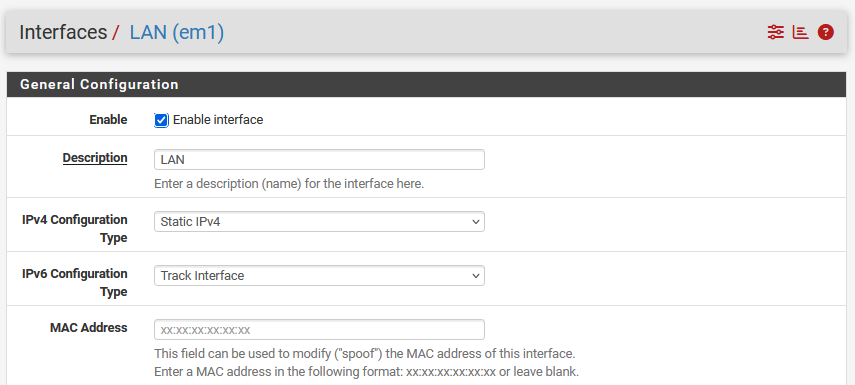The width and height of the screenshot is (855, 385).
Task: Open the IPv6 Configuration Type dropdown
Action: pos(319,275)
